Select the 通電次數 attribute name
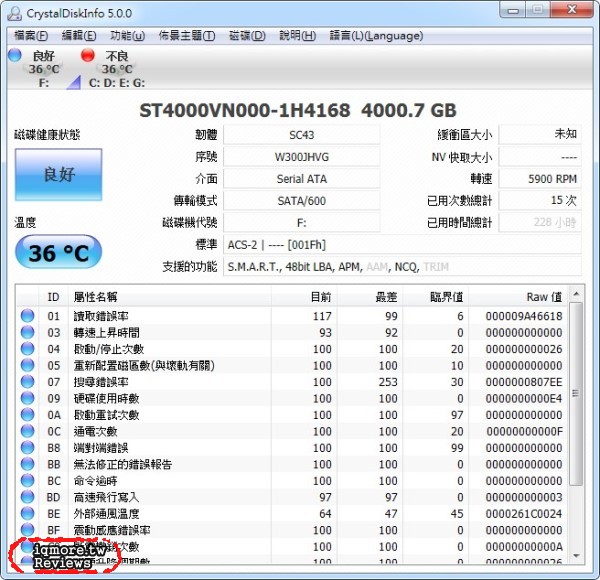This screenshot has width=600, height=580. (95, 431)
